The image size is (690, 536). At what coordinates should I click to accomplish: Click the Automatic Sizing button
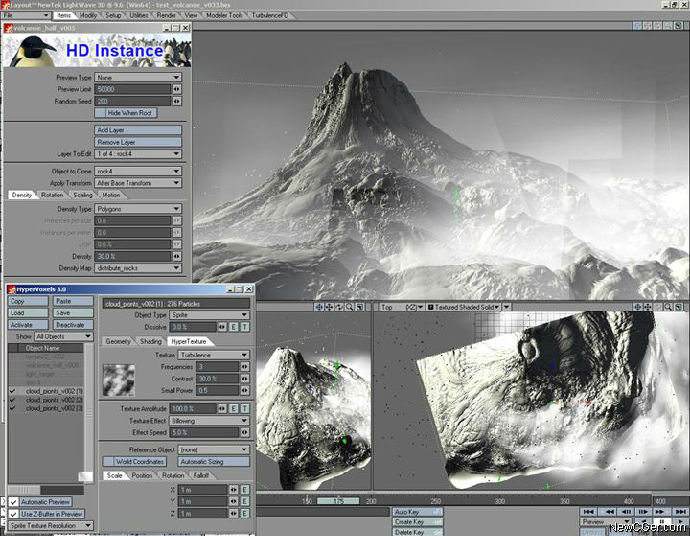point(214,462)
